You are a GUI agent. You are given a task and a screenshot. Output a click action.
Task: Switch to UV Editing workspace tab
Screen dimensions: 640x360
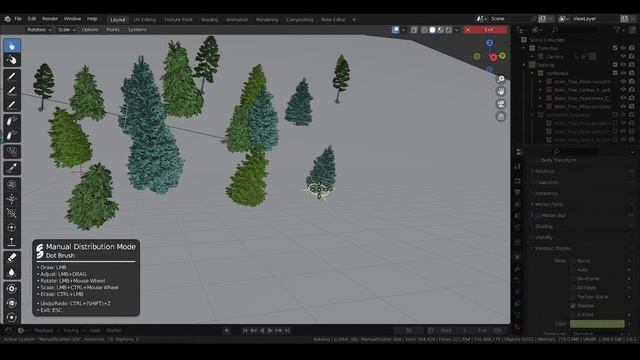(144, 20)
